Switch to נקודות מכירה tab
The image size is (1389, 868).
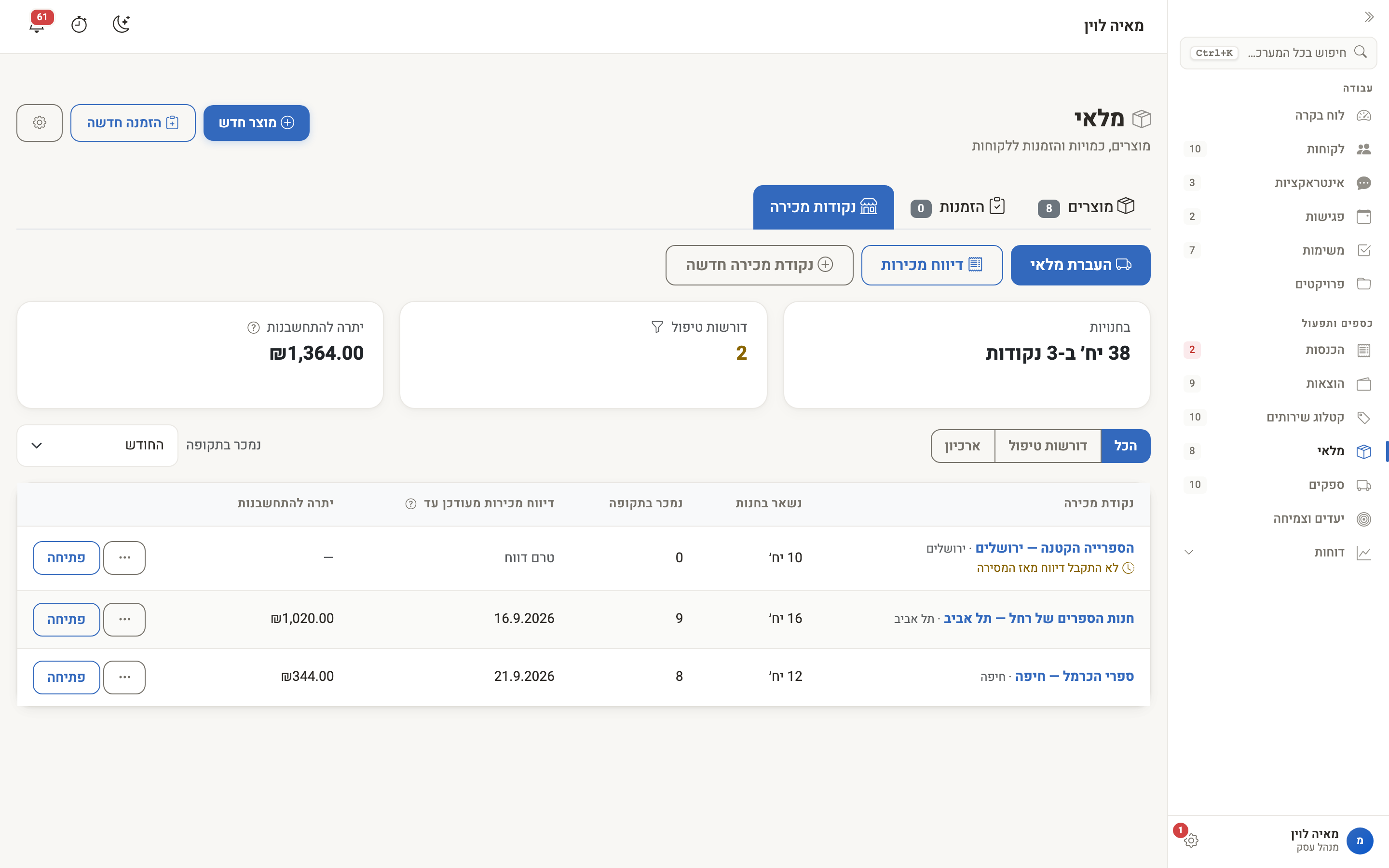(824, 207)
